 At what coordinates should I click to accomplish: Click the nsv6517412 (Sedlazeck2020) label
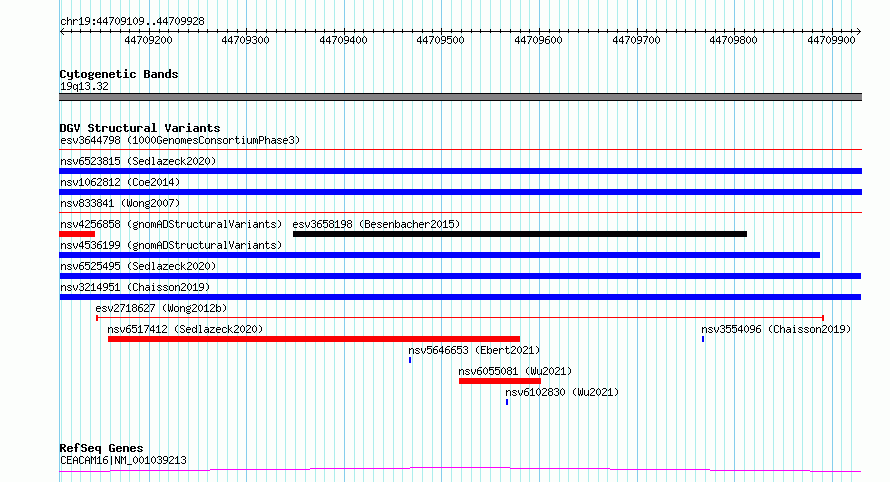pos(185,329)
